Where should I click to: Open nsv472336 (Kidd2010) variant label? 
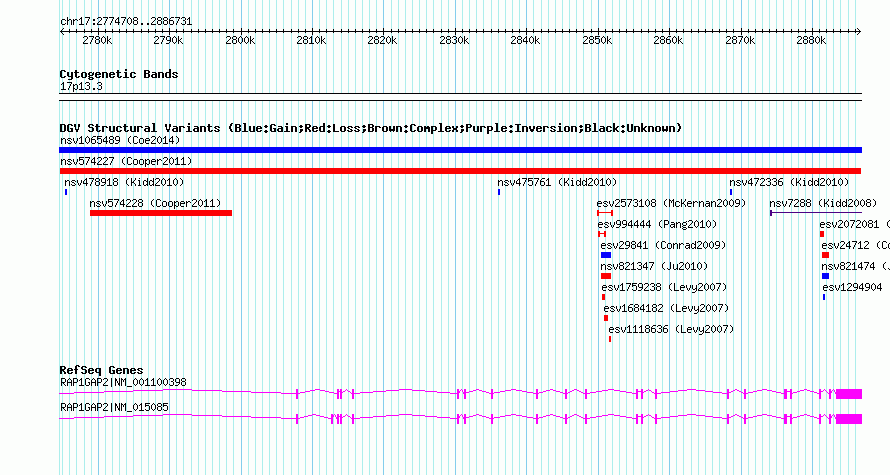pyautogui.click(x=789, y=182)
